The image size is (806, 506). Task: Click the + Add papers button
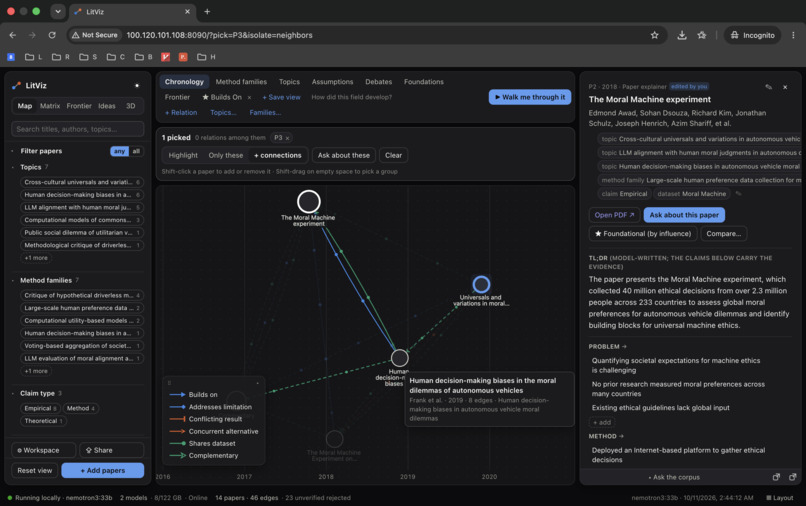point(103,471)
